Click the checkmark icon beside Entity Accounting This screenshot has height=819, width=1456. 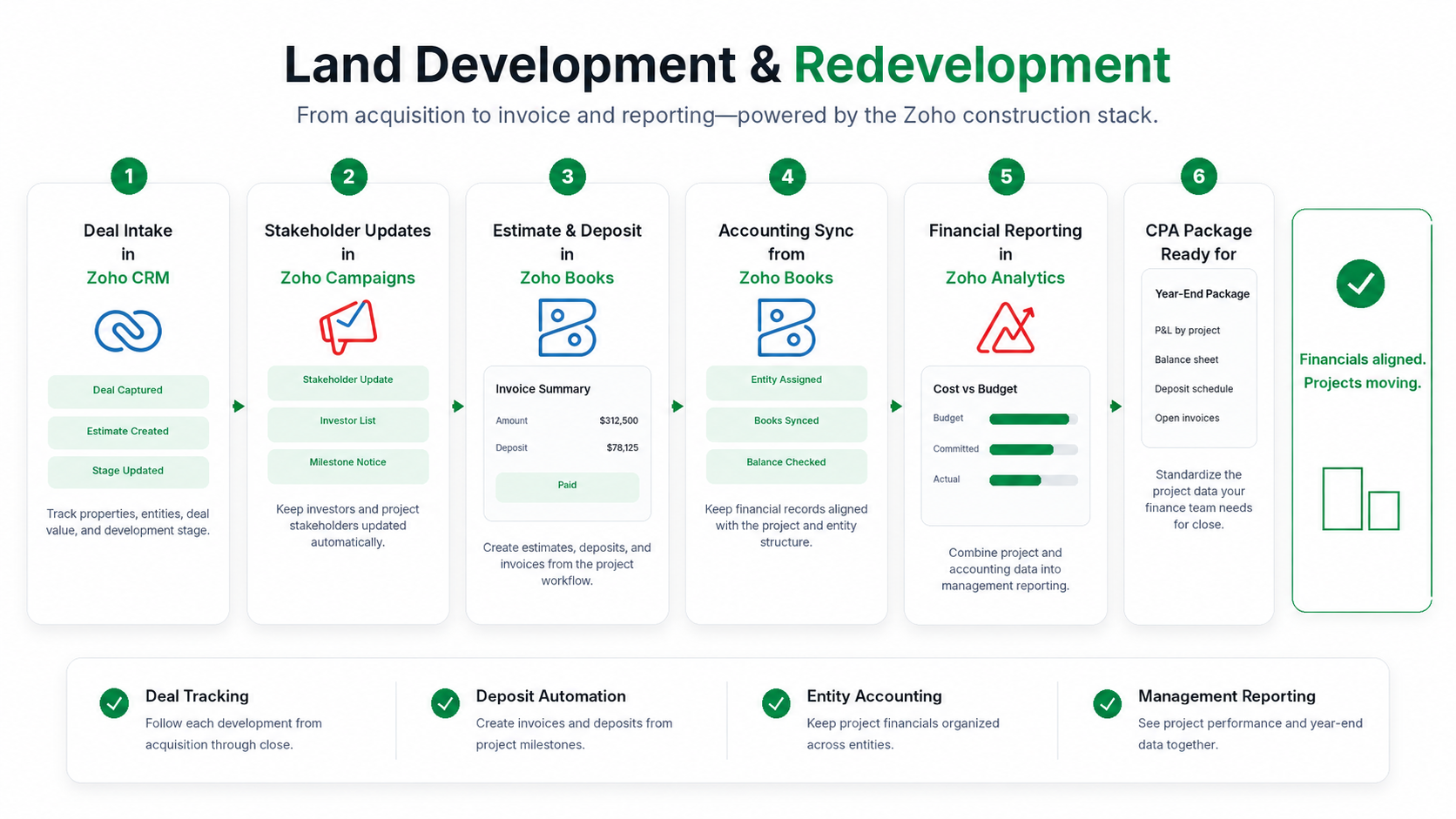[776, 703]
